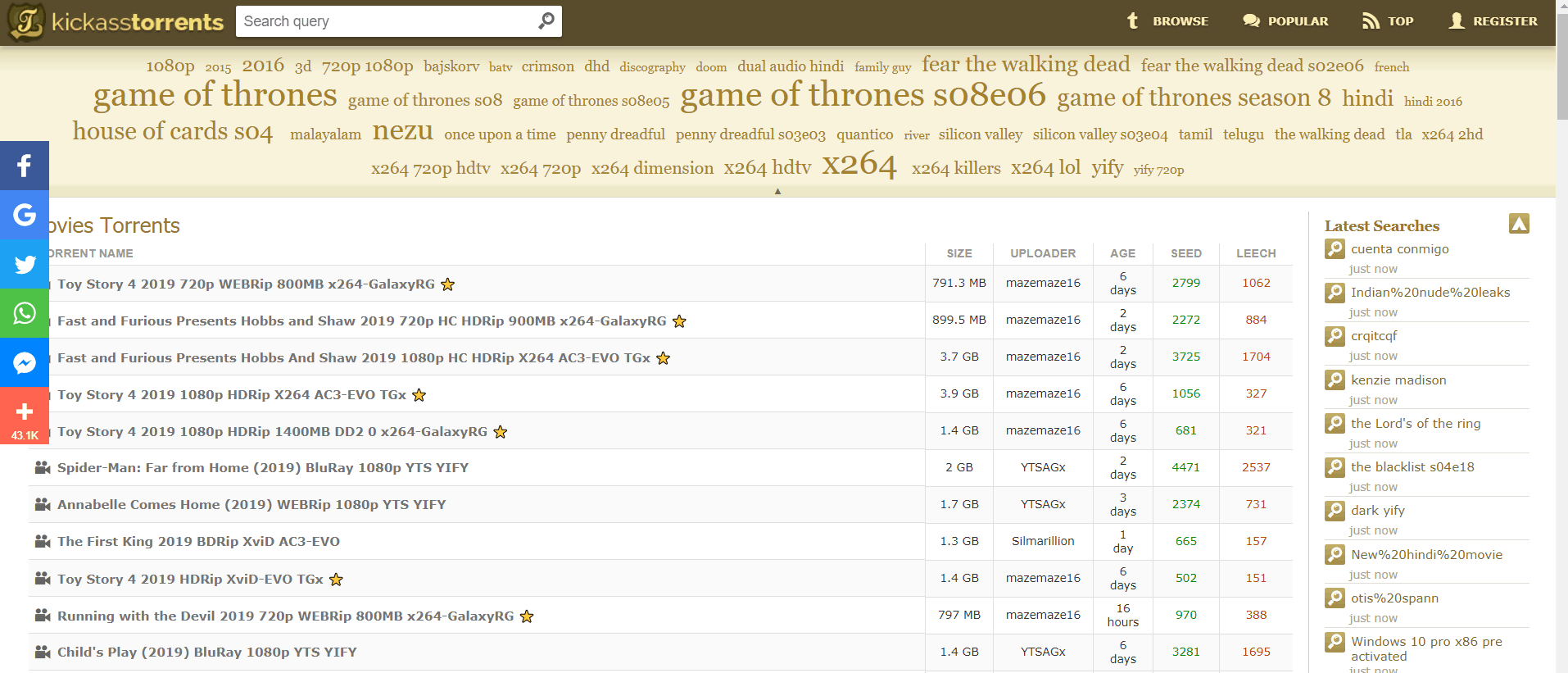The height and width of the screenshot is (673, 1568).
Task: Click the 797 MB size cell
Action: point(959,615)
